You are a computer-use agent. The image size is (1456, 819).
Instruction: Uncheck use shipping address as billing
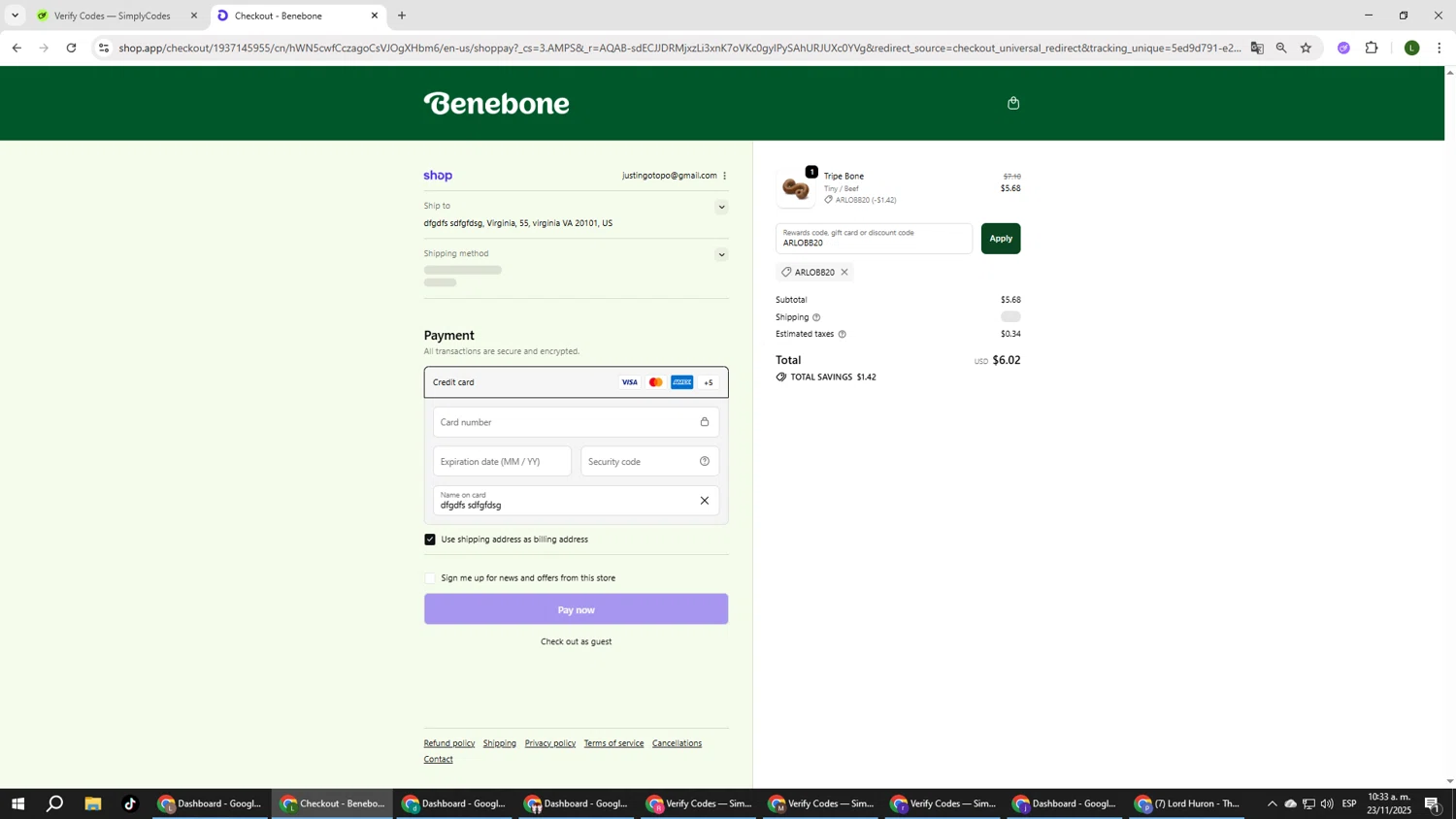click(x=430, y=540)
